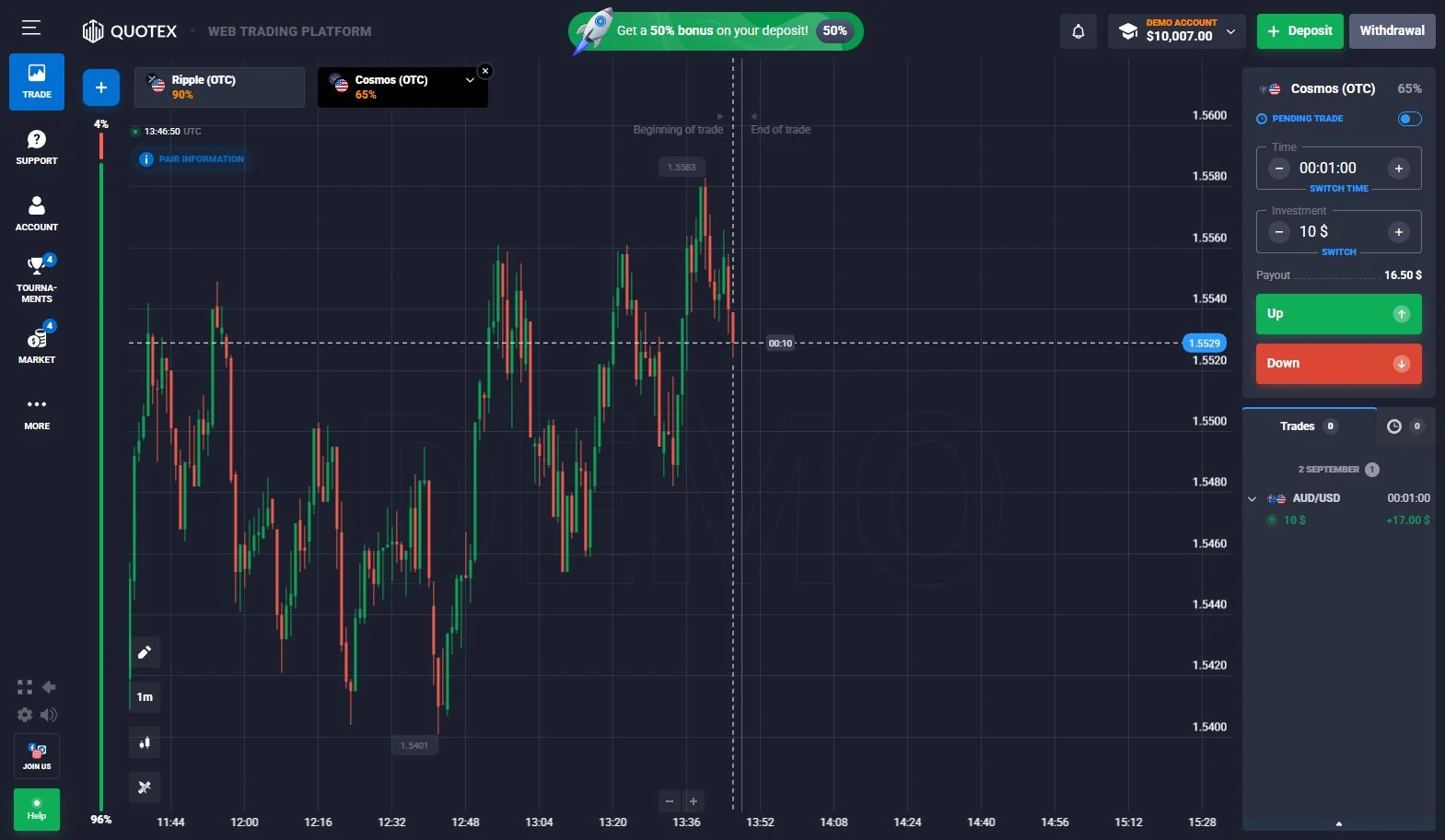Collapse the sidebar with the left arrow
1445x840 pixels.
pos(49,687)
